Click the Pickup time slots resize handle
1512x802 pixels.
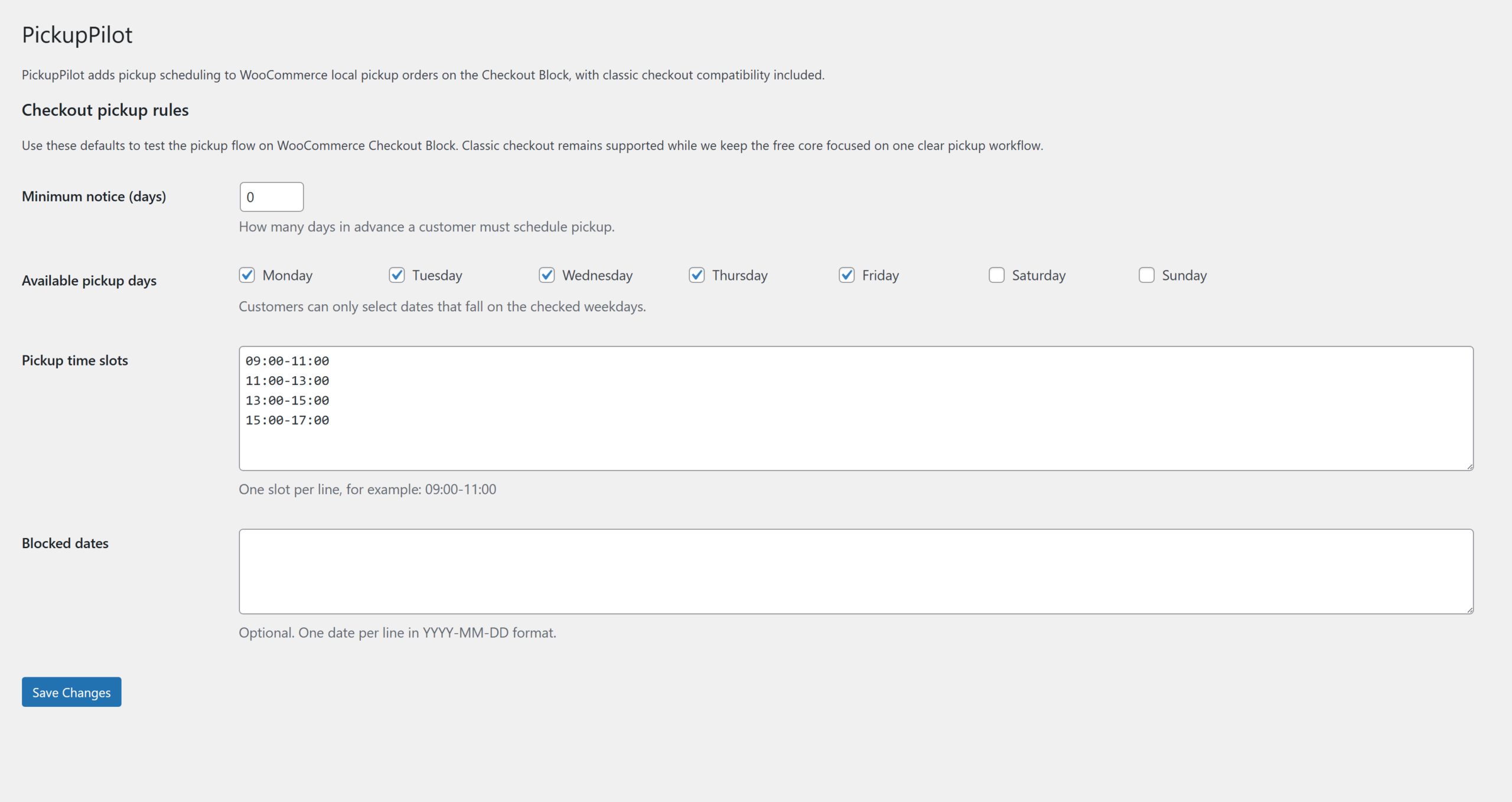coord(1469,467)
